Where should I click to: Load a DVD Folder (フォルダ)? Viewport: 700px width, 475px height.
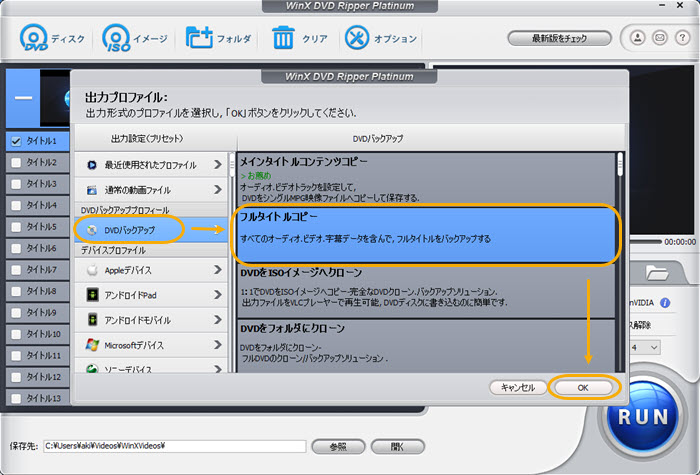point(199,38)
